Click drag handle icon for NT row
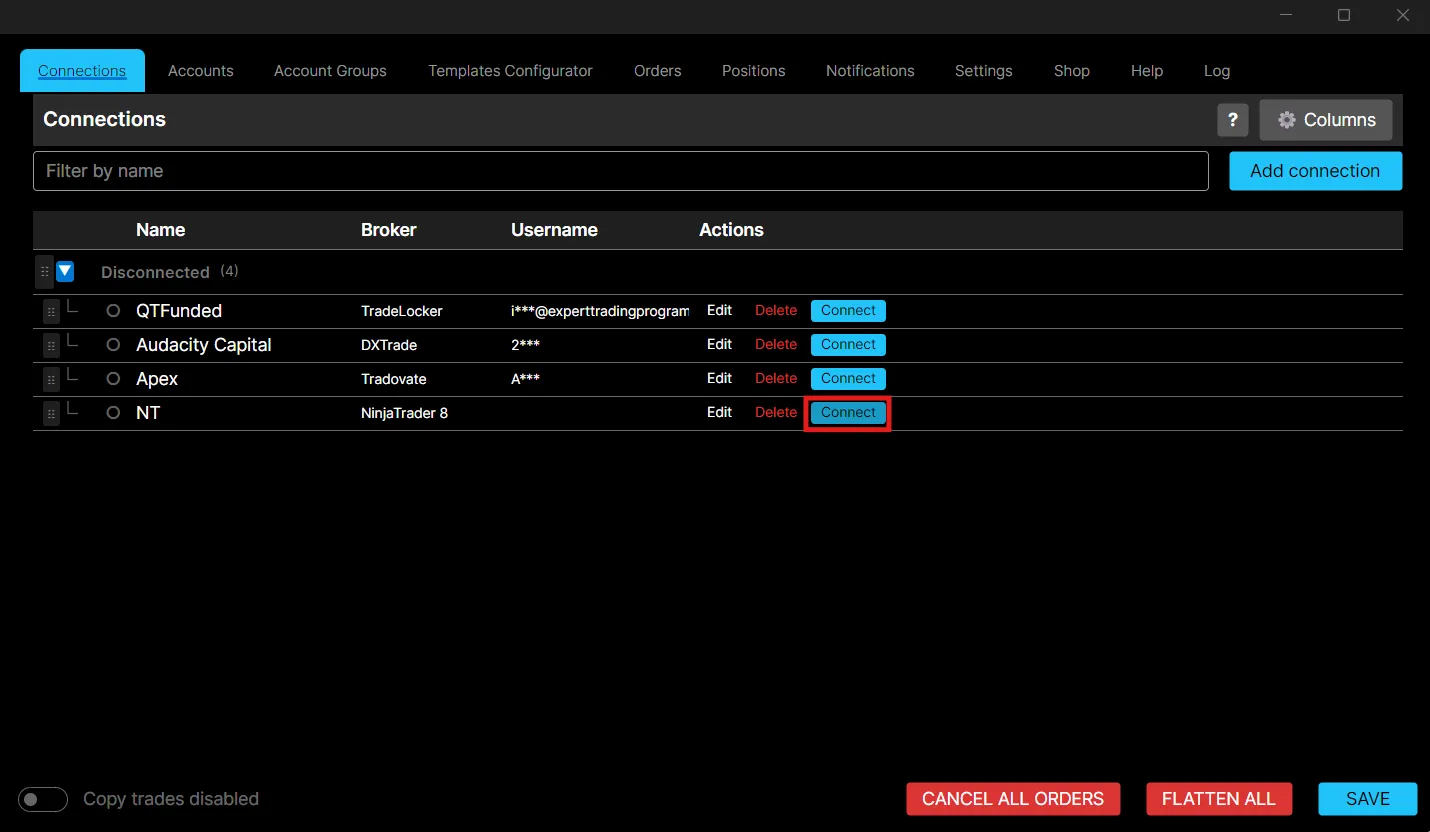The height and width of the screenshot is (832, 1430). point(51,414)
